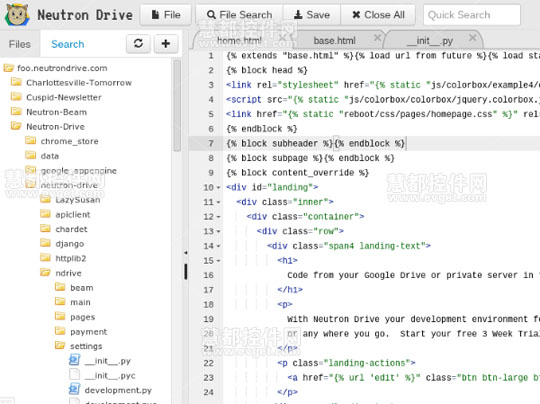Click development.py Python file icon

pyautogui.click(x=74, y=390)
